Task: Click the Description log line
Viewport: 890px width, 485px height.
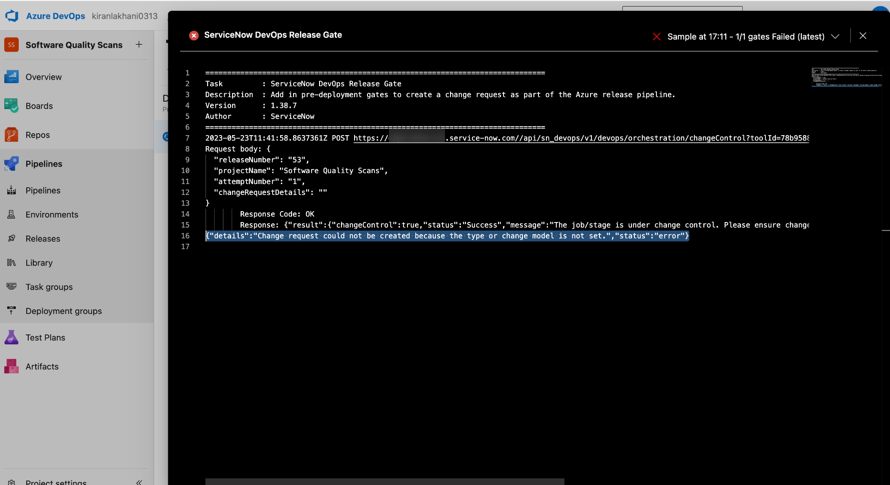Action: click(440, 95)
